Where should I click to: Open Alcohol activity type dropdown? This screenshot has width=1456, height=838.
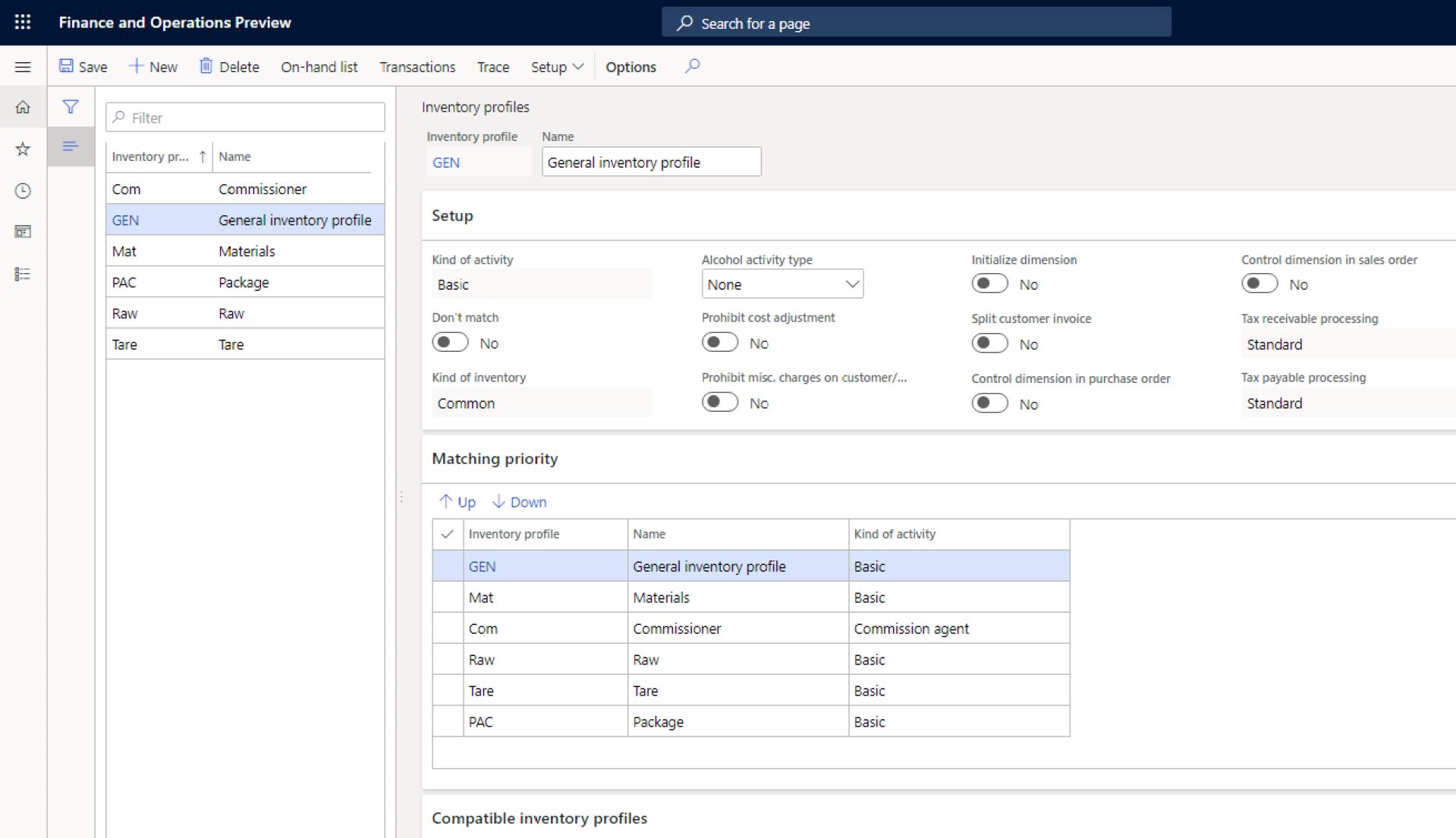click(781, 284)
